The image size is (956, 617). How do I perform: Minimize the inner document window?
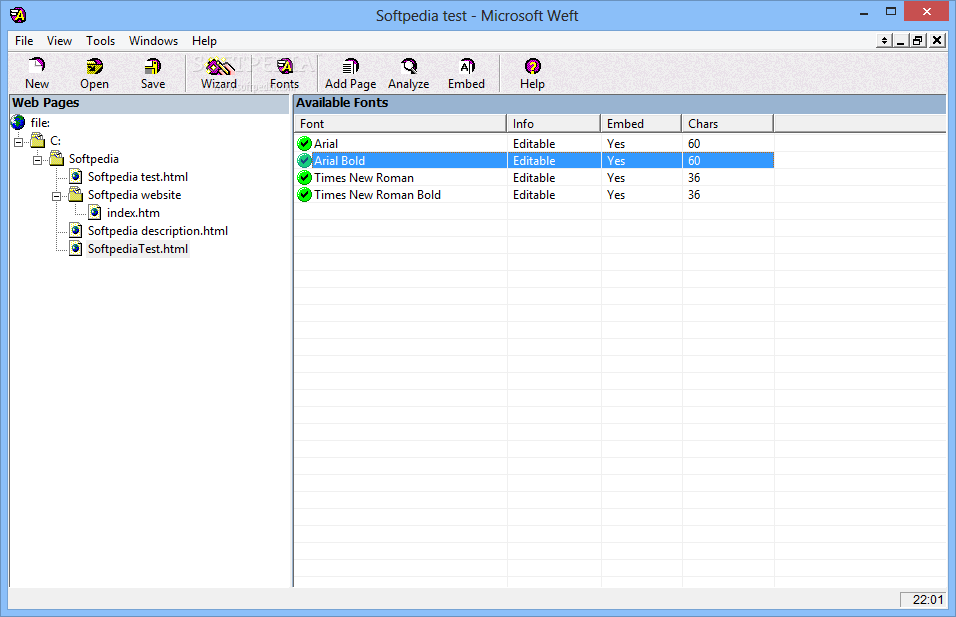(x=901, y=40)
